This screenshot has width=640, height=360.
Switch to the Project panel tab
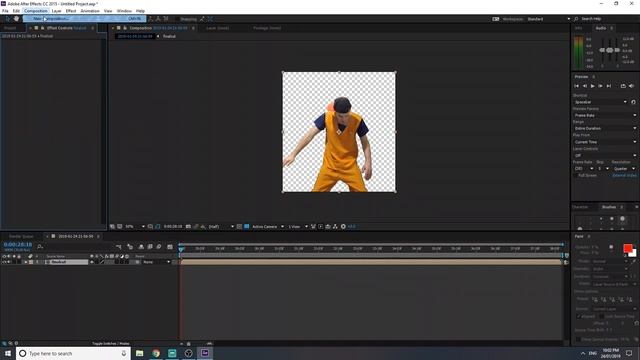coord(10,28)
